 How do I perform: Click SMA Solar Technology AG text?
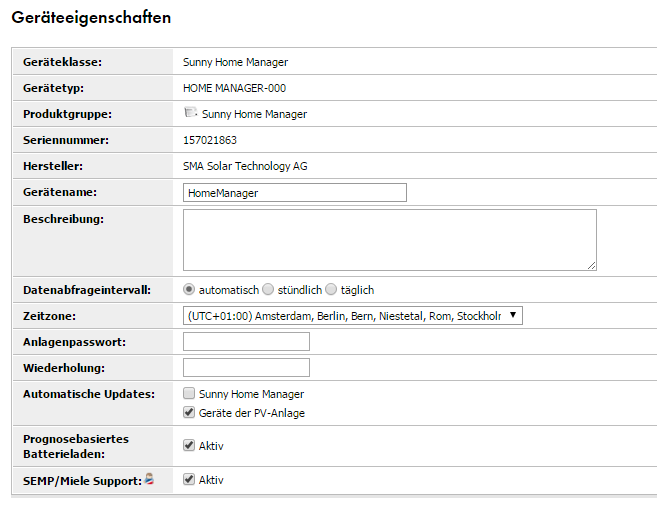[245, 166]
